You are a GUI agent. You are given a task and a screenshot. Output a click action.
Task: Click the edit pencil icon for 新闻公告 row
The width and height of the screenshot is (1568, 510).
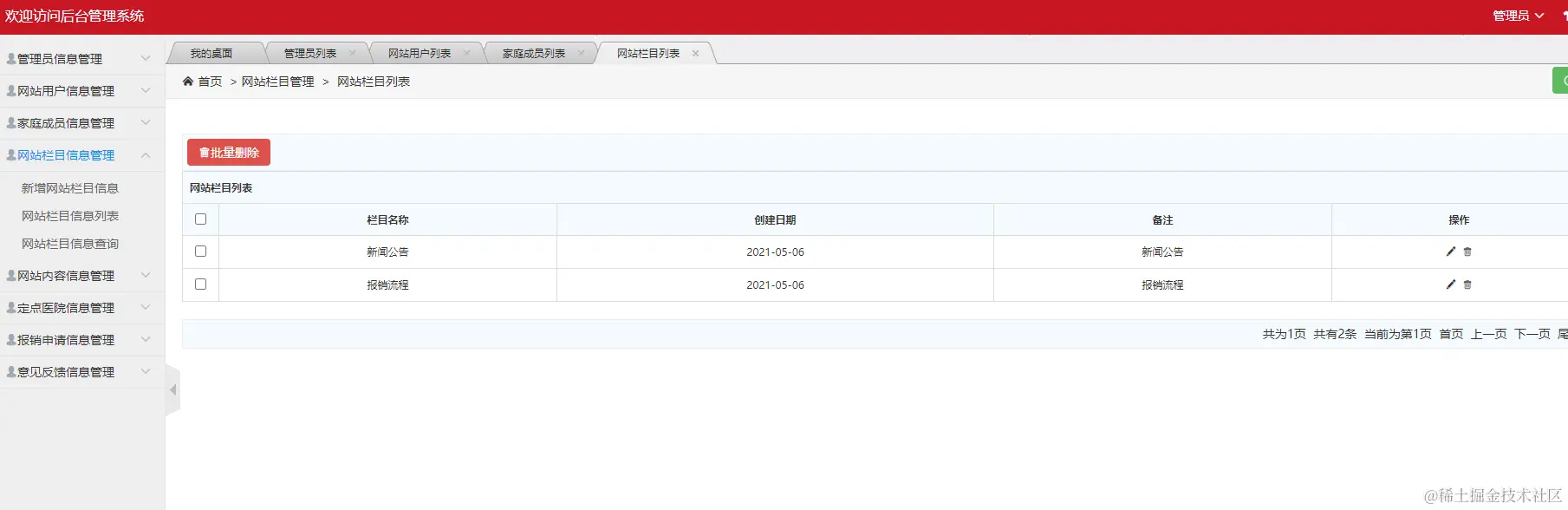[1451, 252]
